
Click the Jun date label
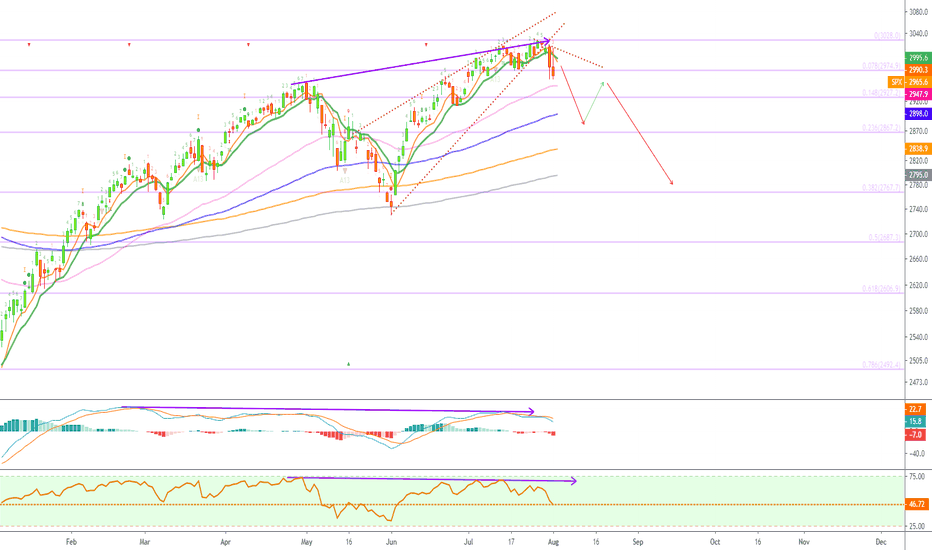tap(391, 542)
